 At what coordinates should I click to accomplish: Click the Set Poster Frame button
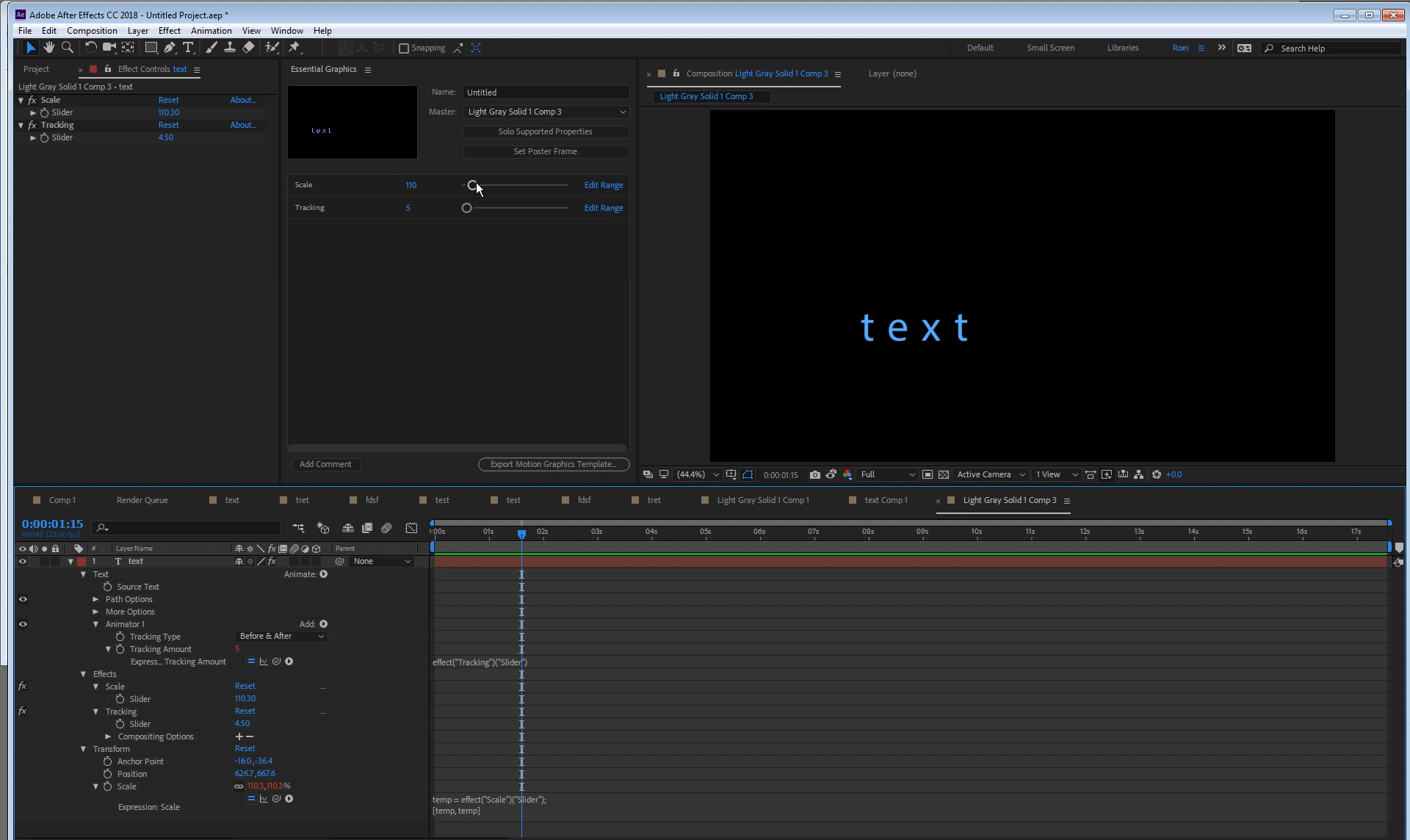544,151
